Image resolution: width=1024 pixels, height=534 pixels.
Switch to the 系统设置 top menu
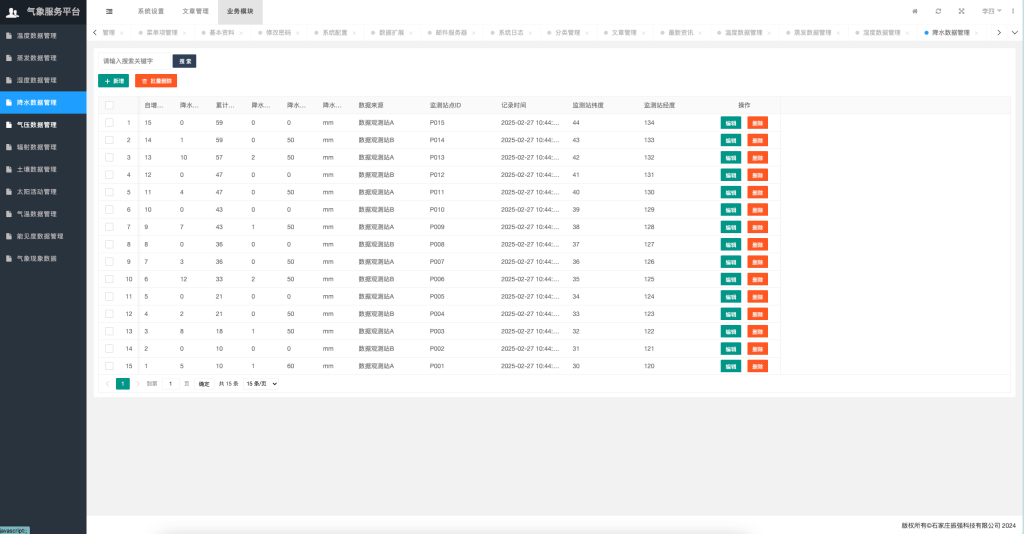pyautogui.click(x=150, y=11)
